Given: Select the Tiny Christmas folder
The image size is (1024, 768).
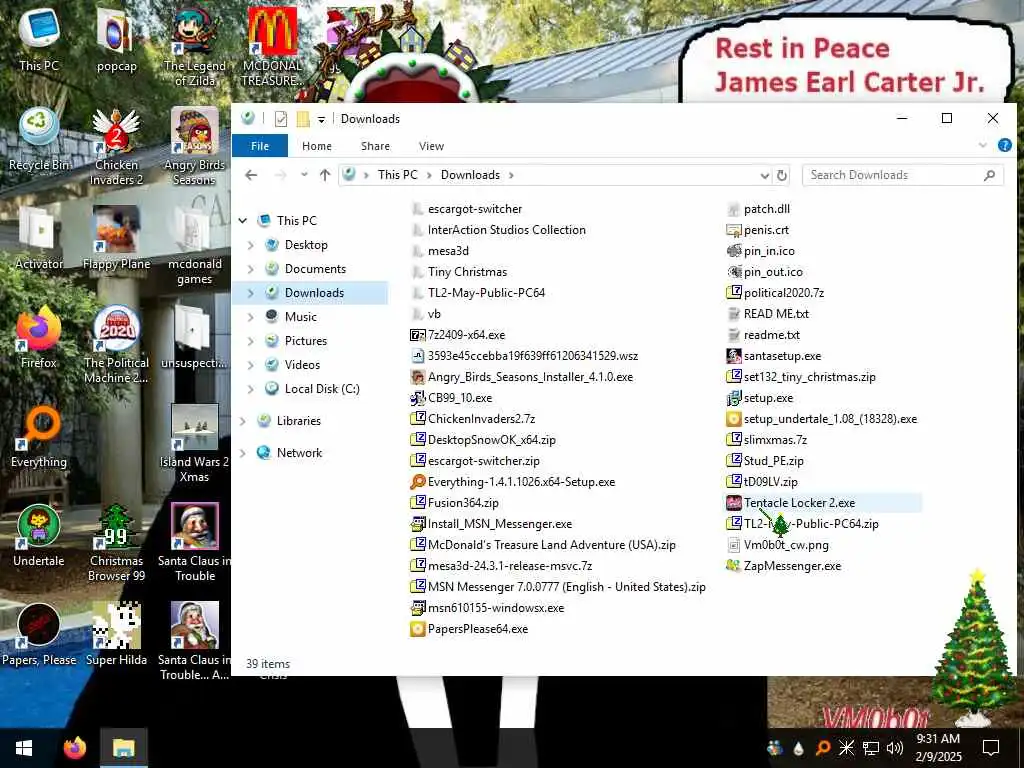Looking at the screenshot, I should 468,272.
